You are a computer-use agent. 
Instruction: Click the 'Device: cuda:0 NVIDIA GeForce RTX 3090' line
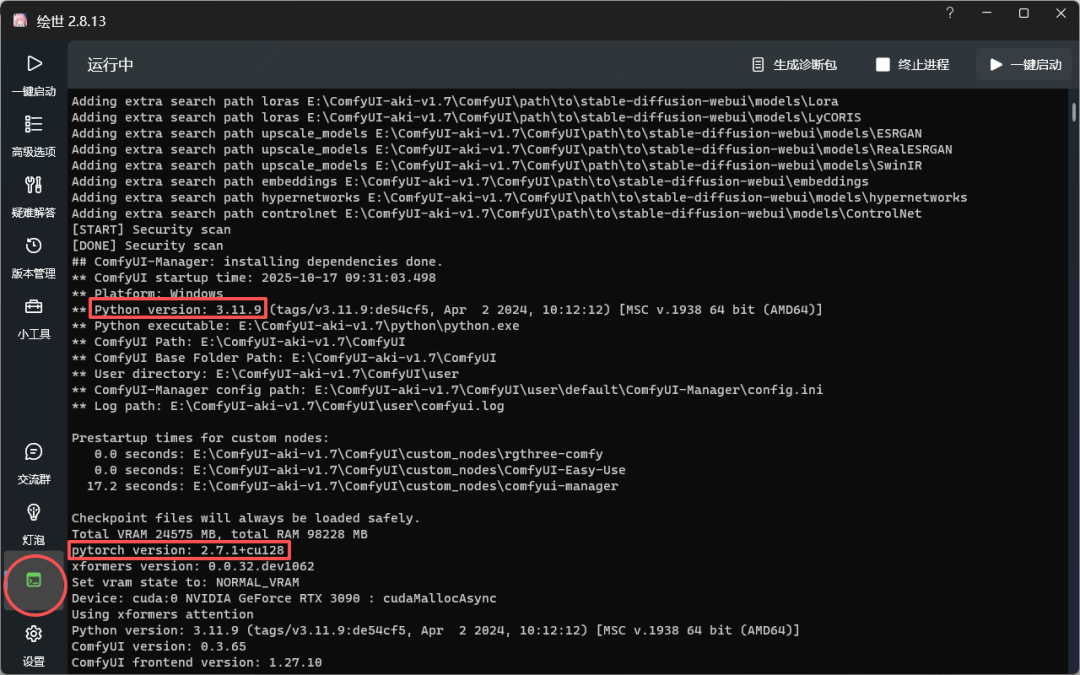[284, 599]
